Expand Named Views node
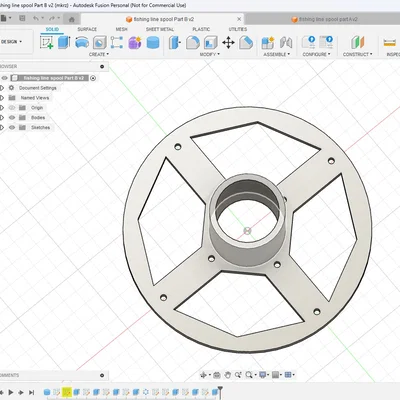Image resolution: width=400 pixels, height=400 pixels. (2, 98)
